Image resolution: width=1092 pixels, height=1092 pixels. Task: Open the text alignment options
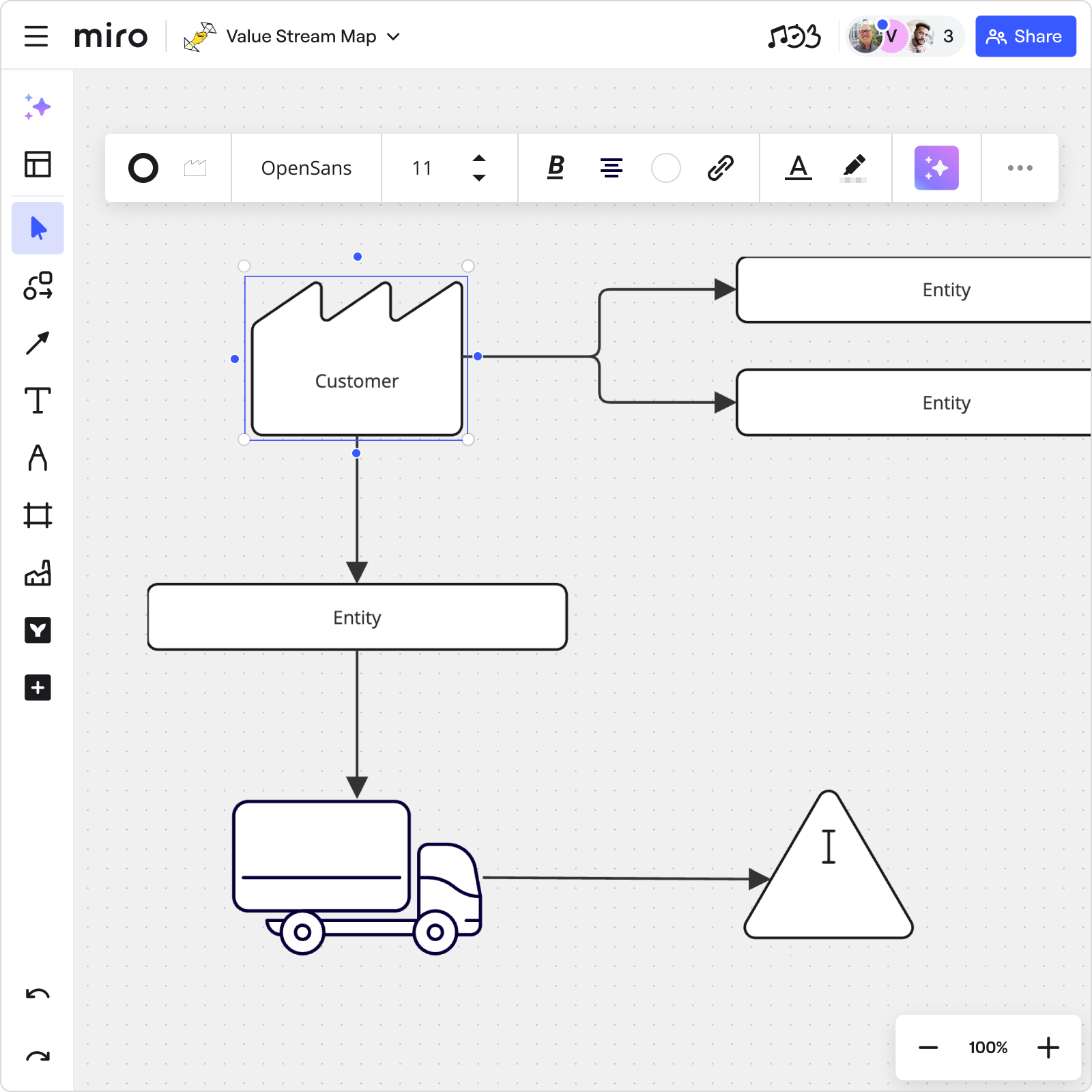click(611, 168)
